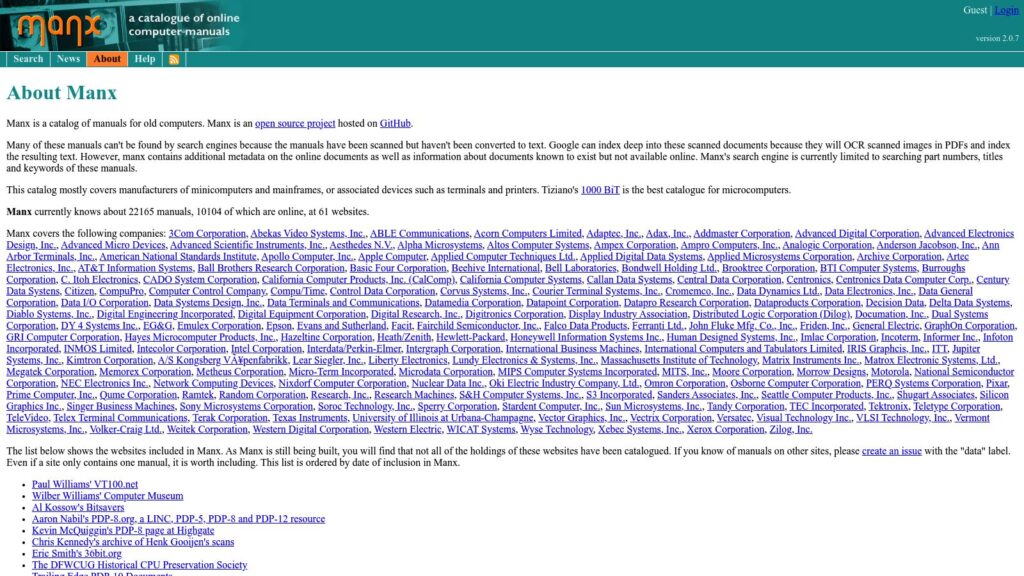Click the Xerox Corporation link
This screenshot has height=576, width=1024.
[x=725, y=430]
